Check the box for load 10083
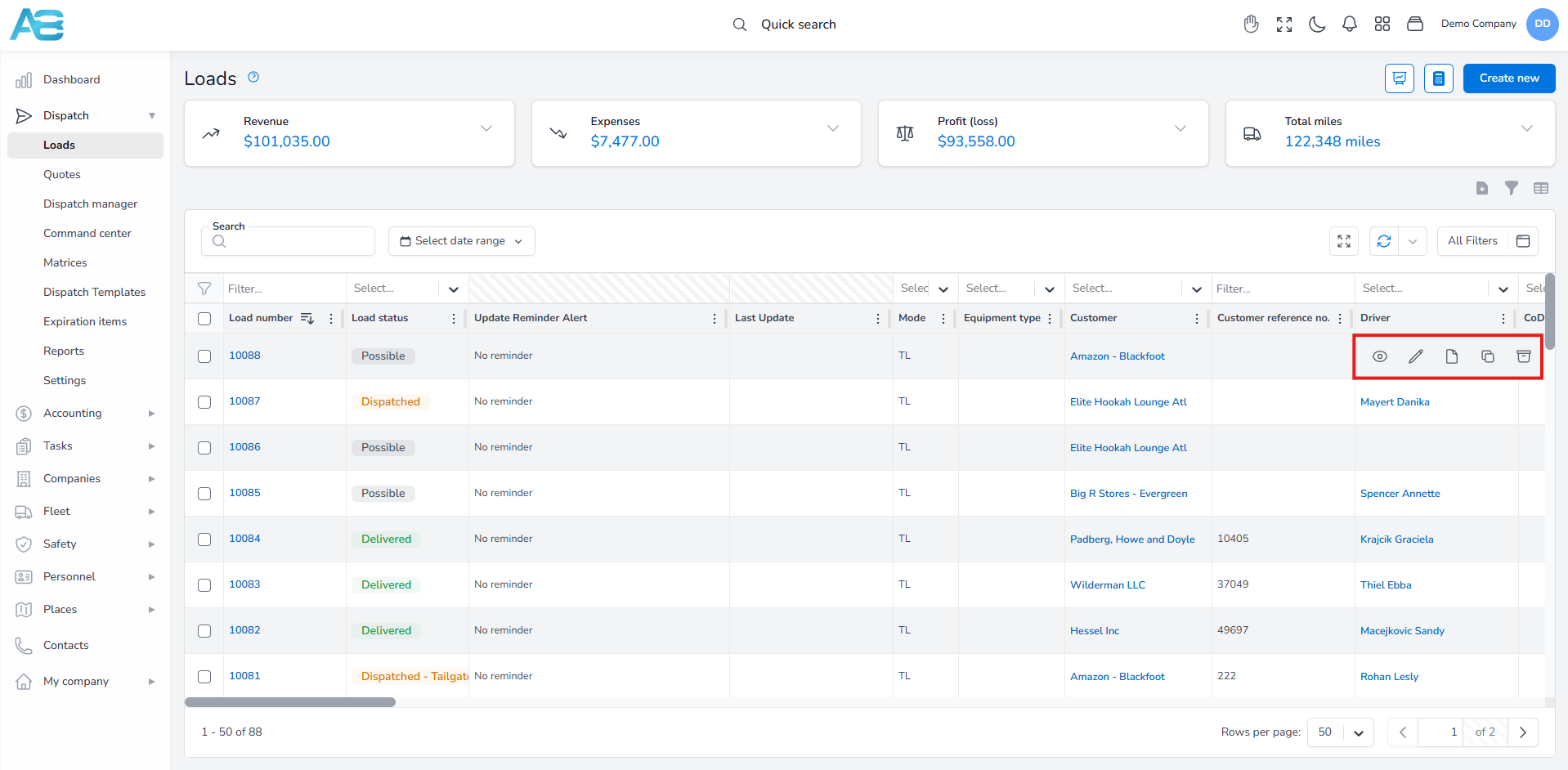The height and width of the screenshot is (770, 1568). pyautogui.click(x=204, y=585)
